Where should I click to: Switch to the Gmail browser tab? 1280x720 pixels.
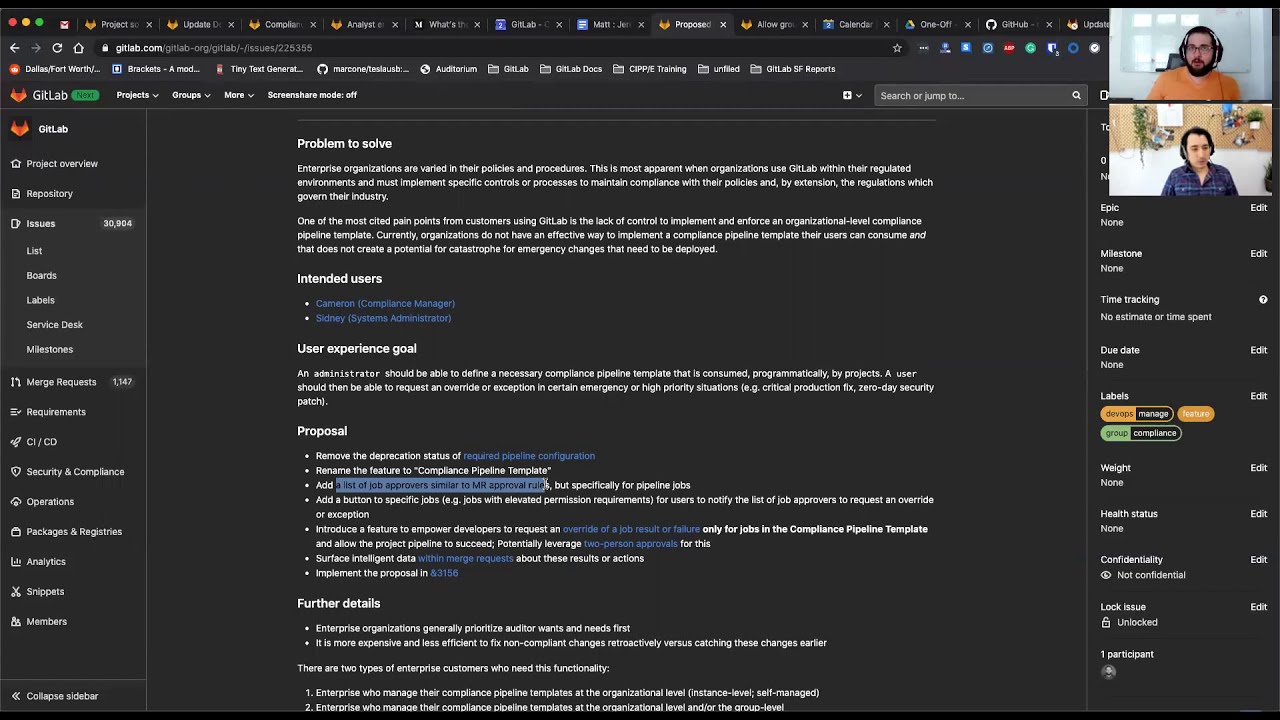64,24
